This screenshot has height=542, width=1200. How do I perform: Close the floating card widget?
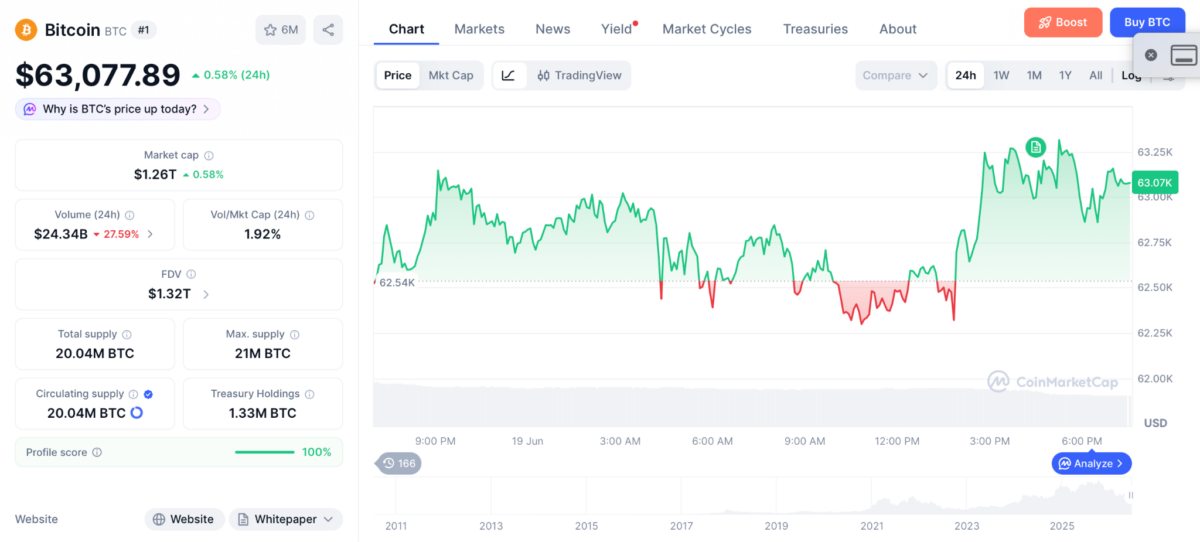(1151, 55)
